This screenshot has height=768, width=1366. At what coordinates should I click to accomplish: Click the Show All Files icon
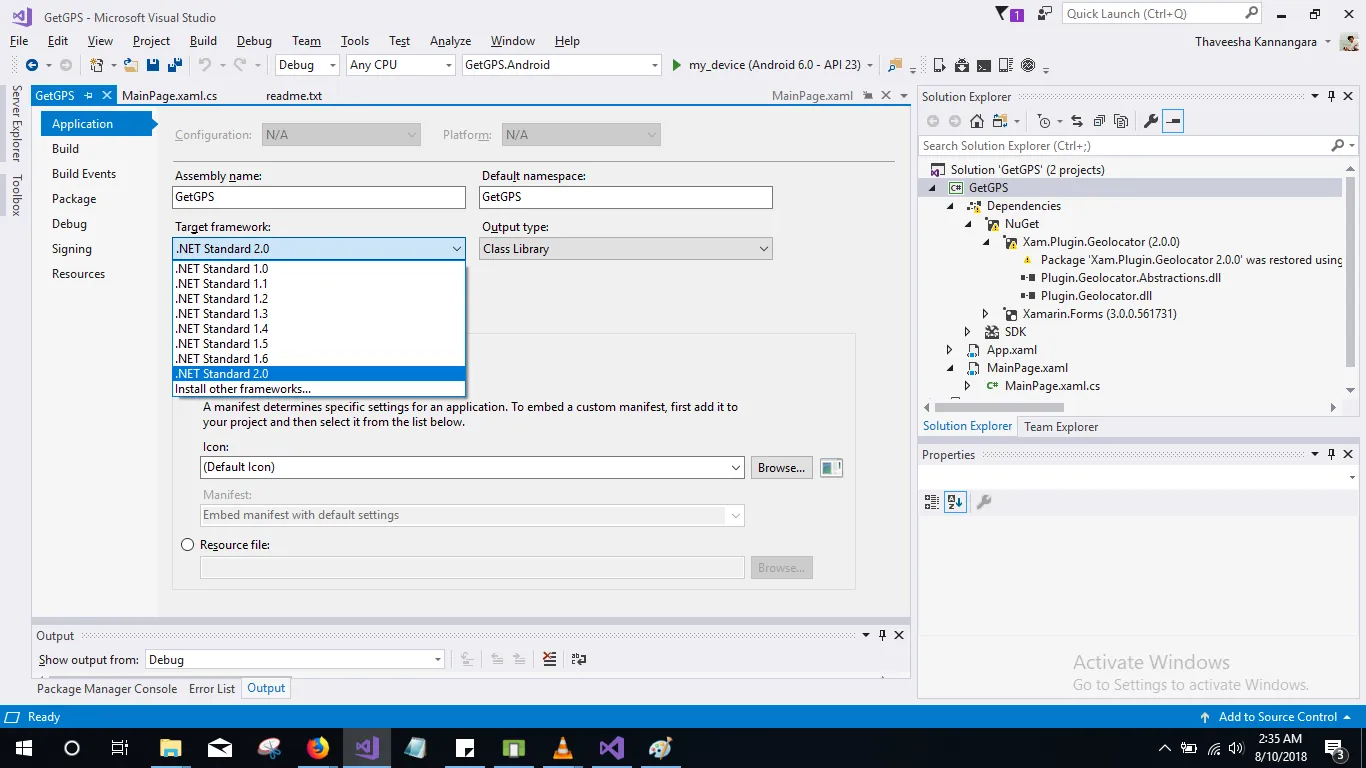(1121, 121)
